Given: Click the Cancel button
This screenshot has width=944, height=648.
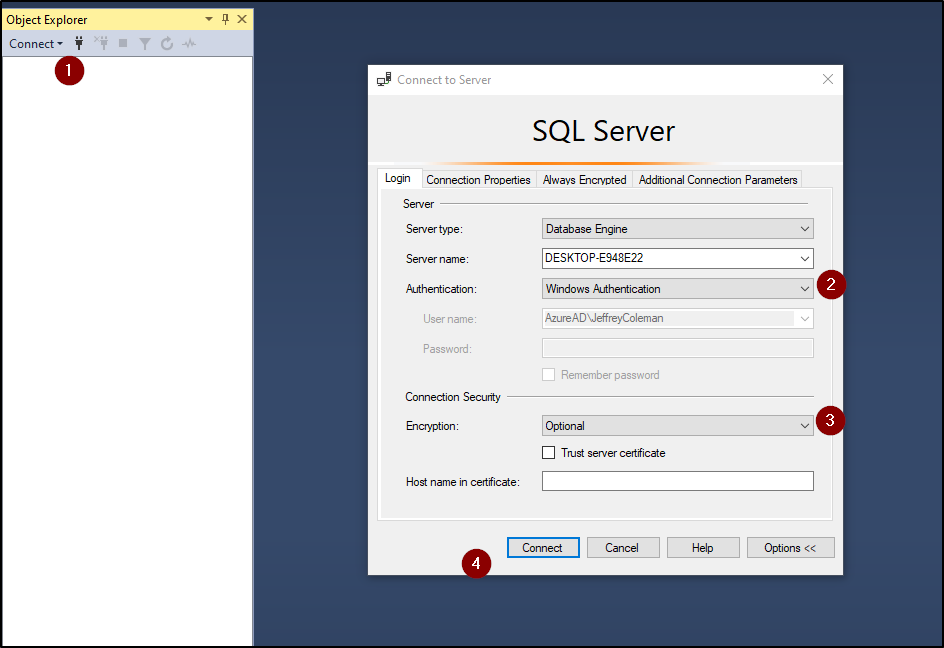Looking at the screenshot, I should coord(623,547).
